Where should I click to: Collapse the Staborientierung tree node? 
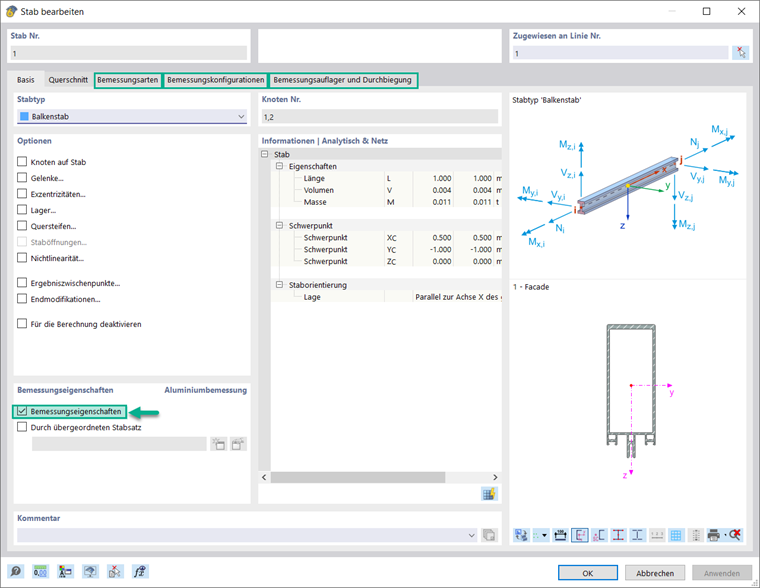point(279,285)
